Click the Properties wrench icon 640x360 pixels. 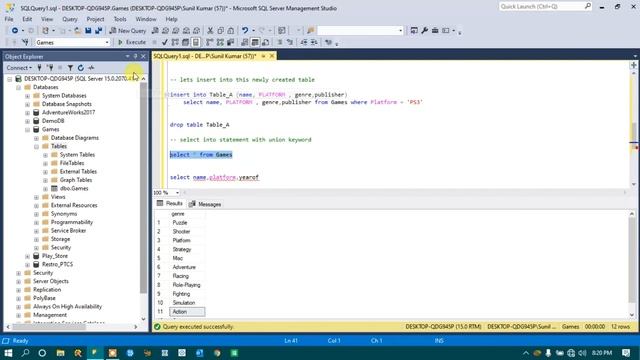pyautogui.click(x=424, y=31)
